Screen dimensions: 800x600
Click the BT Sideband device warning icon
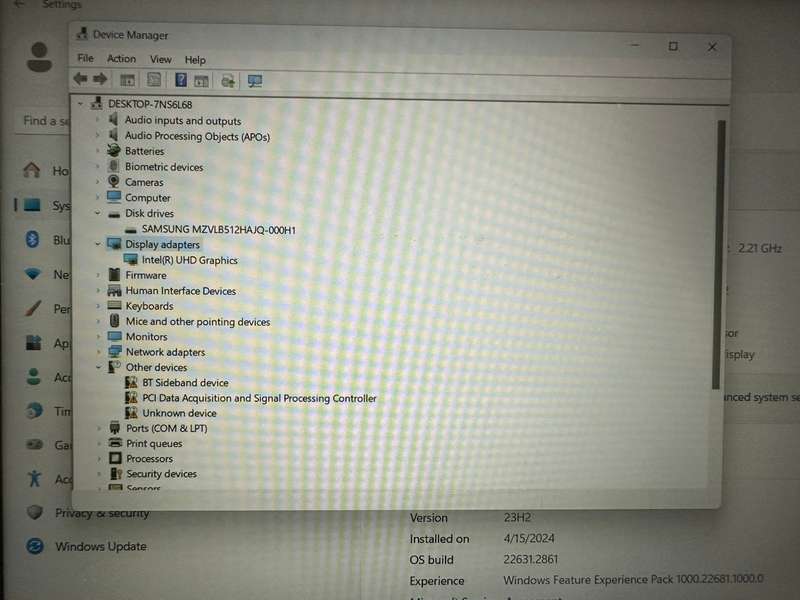tap(131, 382)
